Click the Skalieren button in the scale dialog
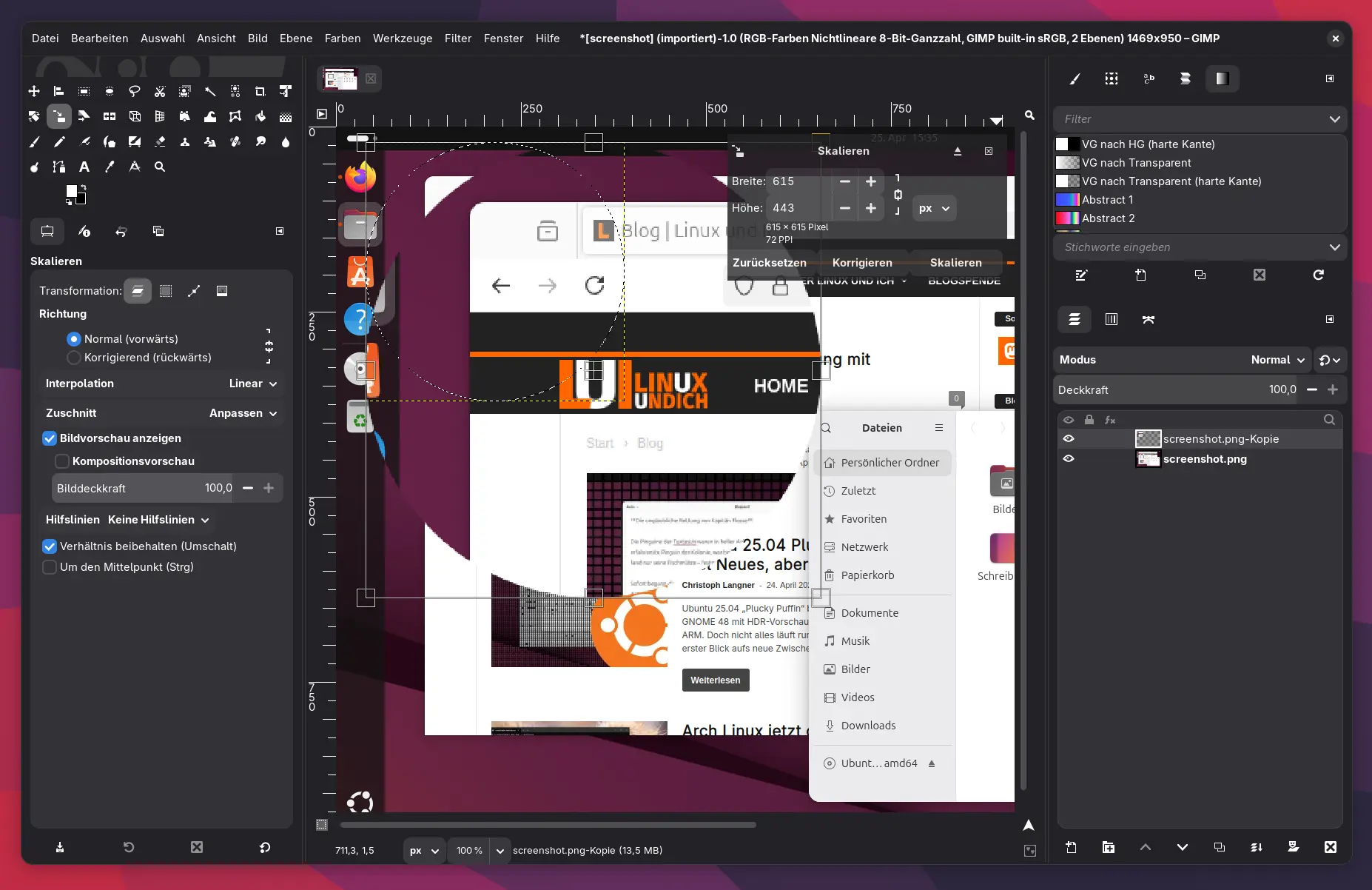 [955, 263]
